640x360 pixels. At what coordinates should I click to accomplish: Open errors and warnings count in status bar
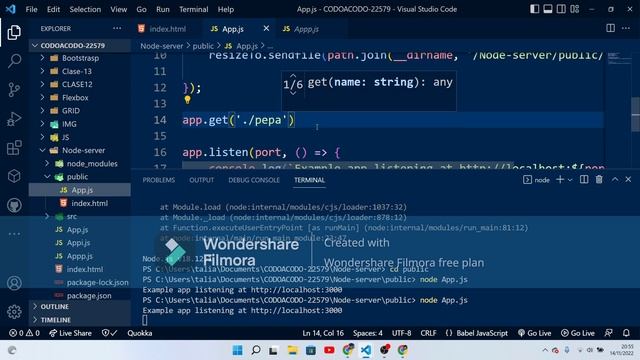(24, 333)
